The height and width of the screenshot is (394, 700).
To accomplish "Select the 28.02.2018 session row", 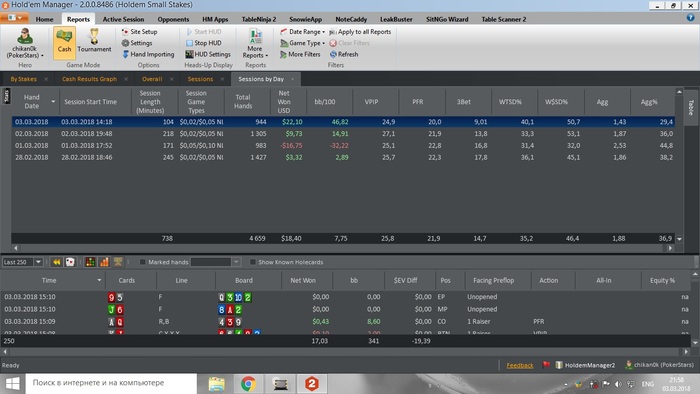I will point(343,157).
